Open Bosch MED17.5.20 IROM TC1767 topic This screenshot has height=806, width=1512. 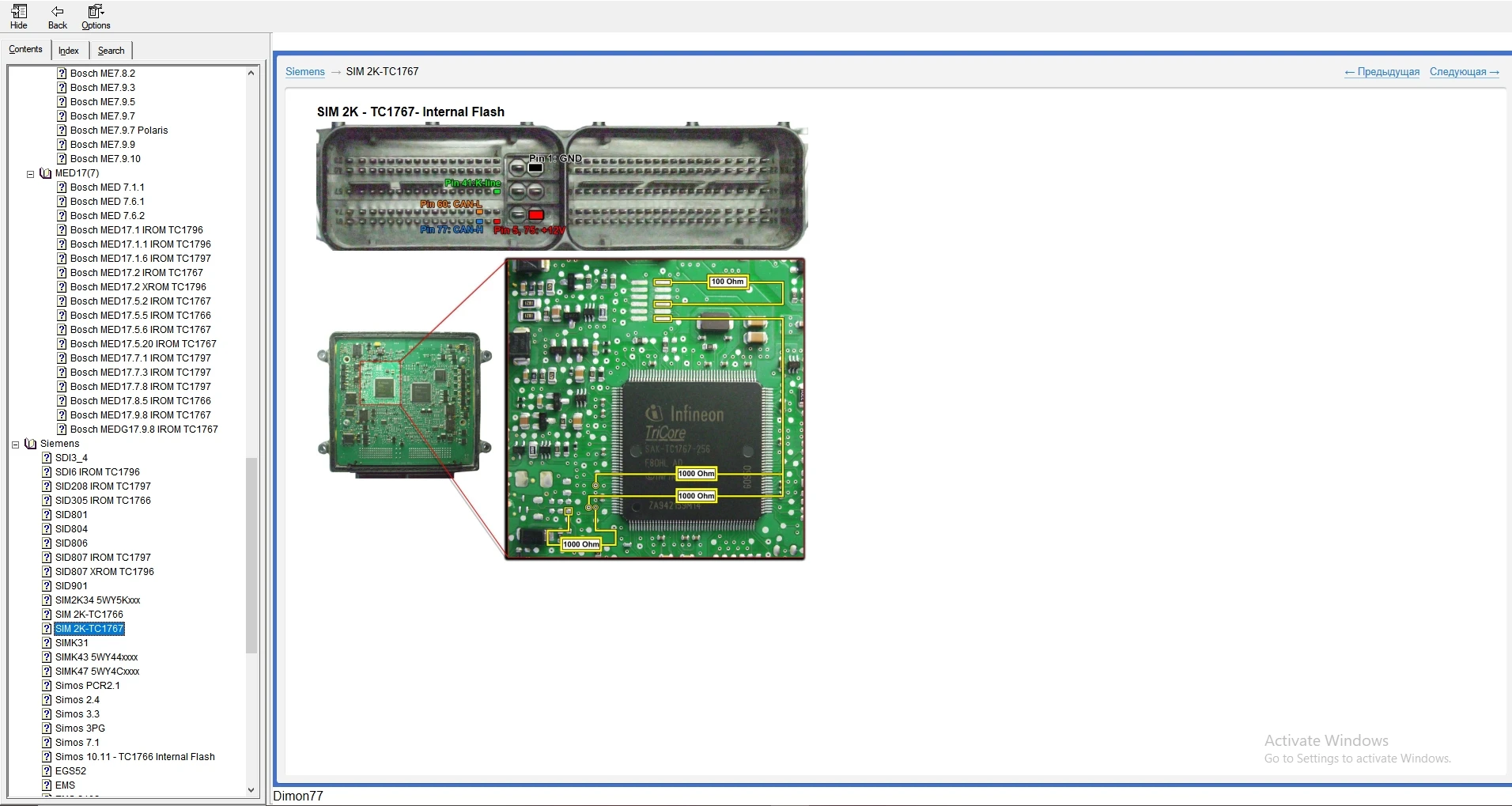point(143,344)
